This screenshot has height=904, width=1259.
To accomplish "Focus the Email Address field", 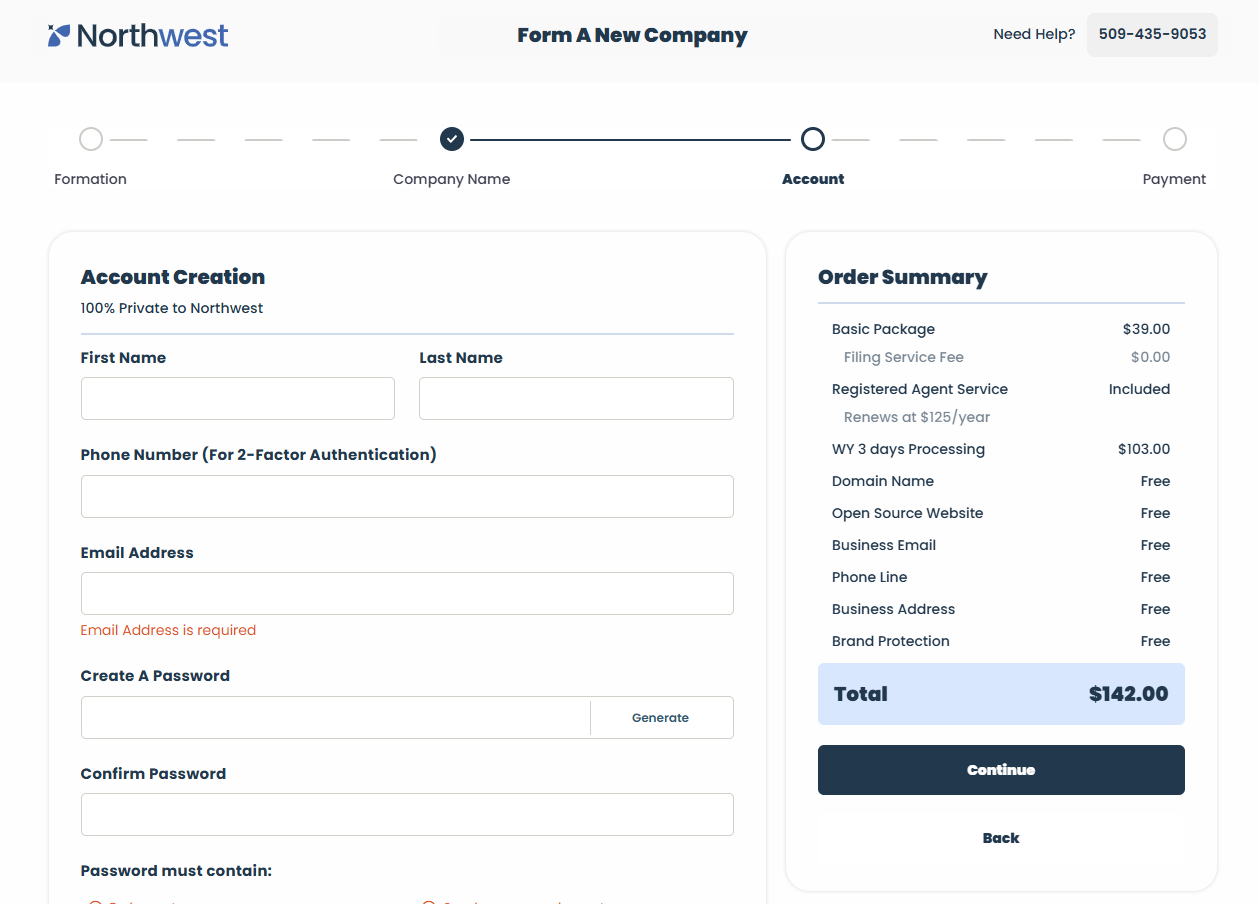I will 407,593.
